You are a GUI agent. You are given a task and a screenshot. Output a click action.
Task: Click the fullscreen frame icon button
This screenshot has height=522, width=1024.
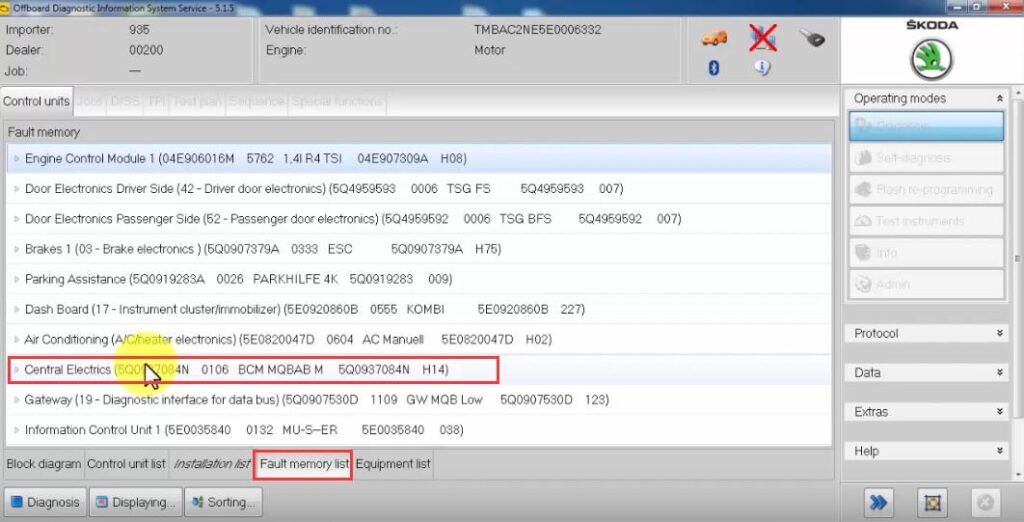tap(931, 502)
